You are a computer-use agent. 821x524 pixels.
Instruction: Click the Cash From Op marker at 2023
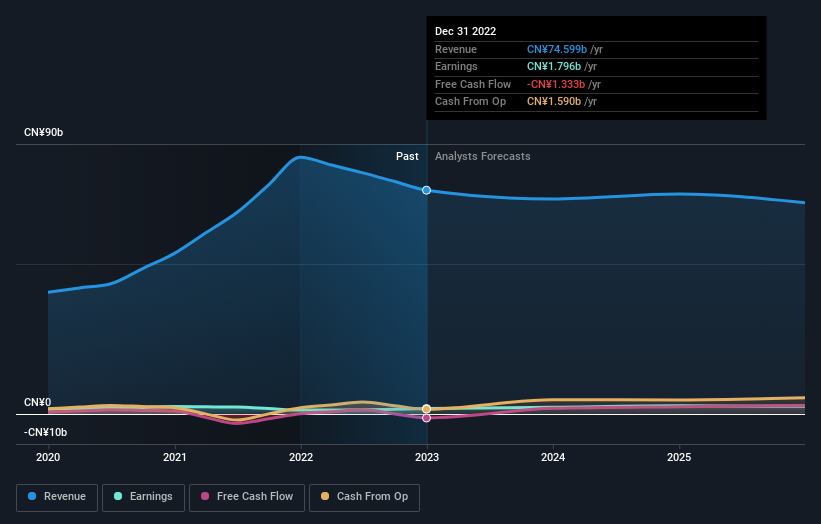tap(427, 408)
